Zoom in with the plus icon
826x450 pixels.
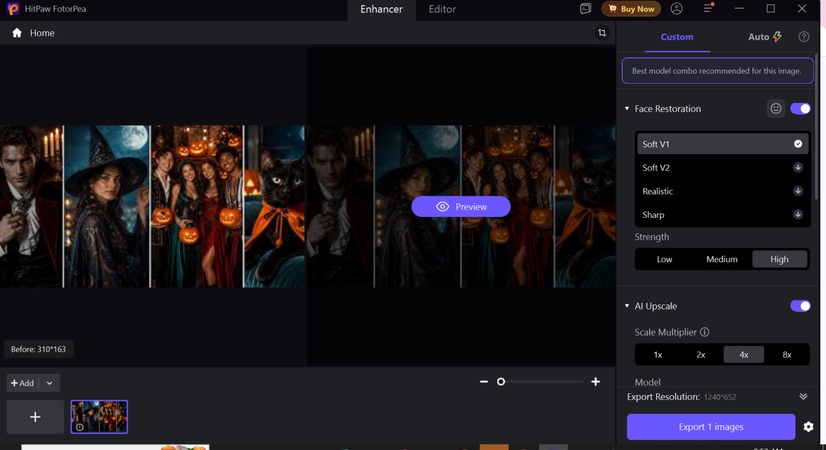click(x=595, y=381)
